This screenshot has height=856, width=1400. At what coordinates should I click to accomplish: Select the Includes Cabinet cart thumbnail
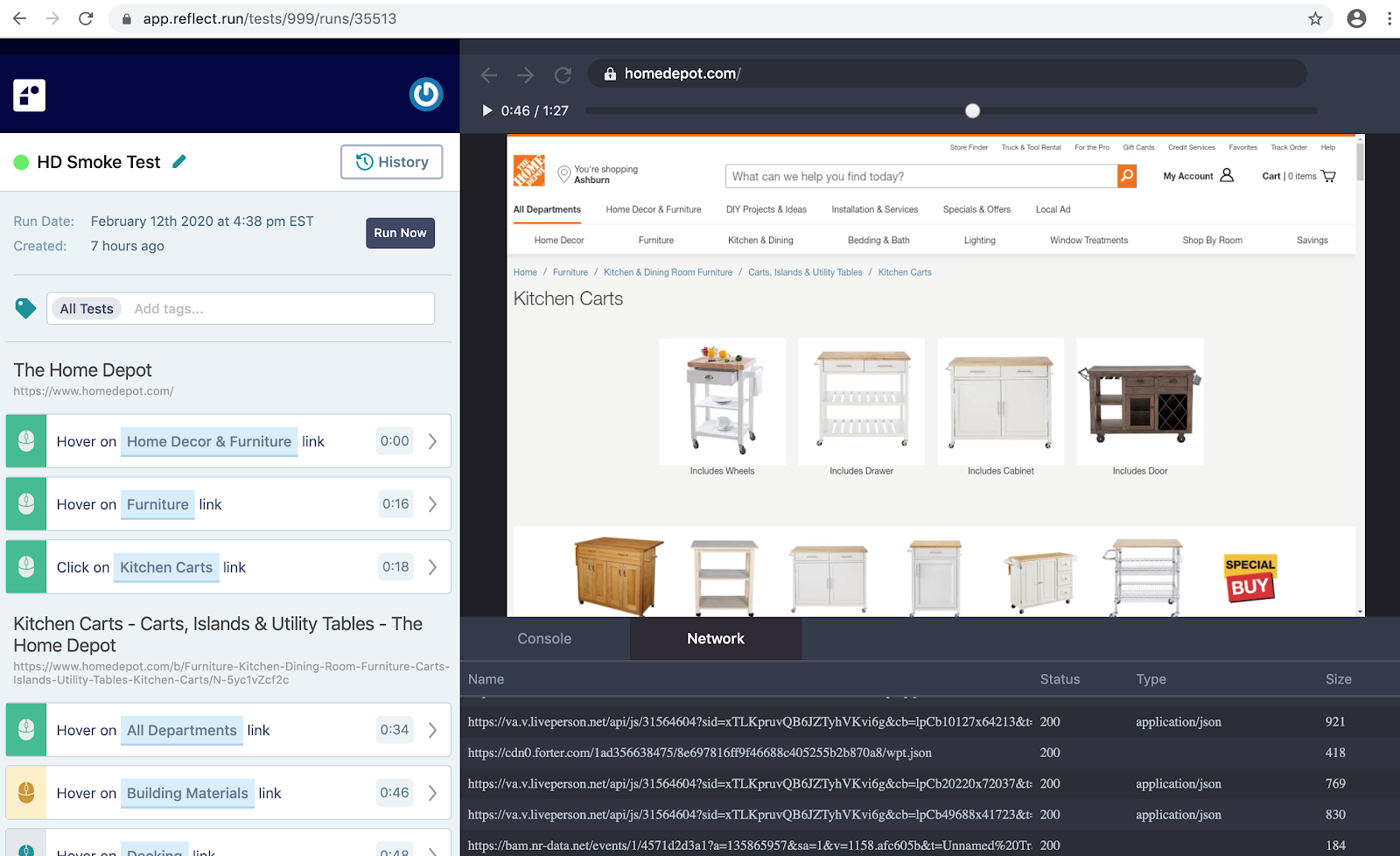1000,402
